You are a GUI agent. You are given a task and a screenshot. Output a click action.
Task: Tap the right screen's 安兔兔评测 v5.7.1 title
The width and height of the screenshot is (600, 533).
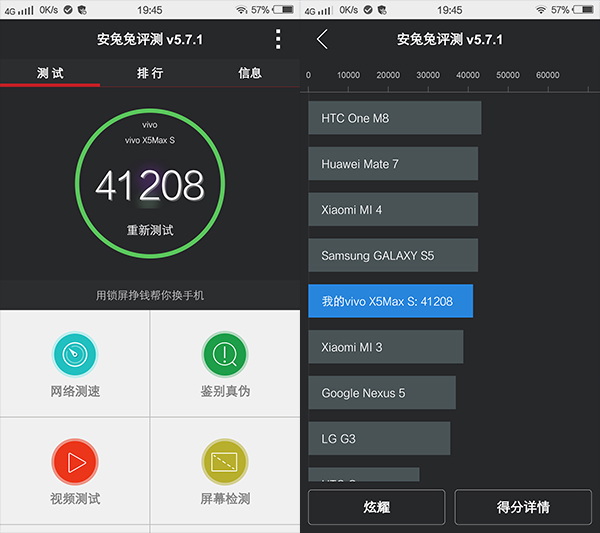pos(450,39)
